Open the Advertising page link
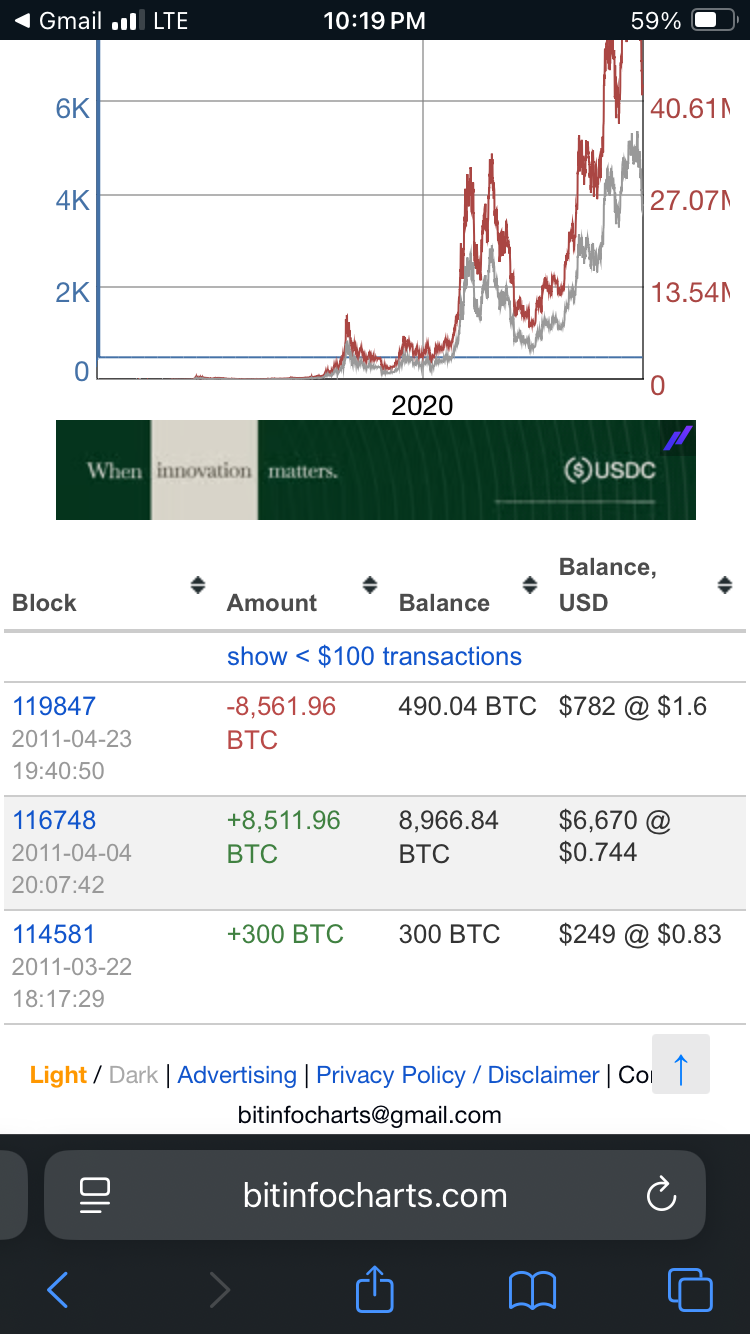Image resolution: width=750 pixels, height=1334 pixels. coord(237,1075)
